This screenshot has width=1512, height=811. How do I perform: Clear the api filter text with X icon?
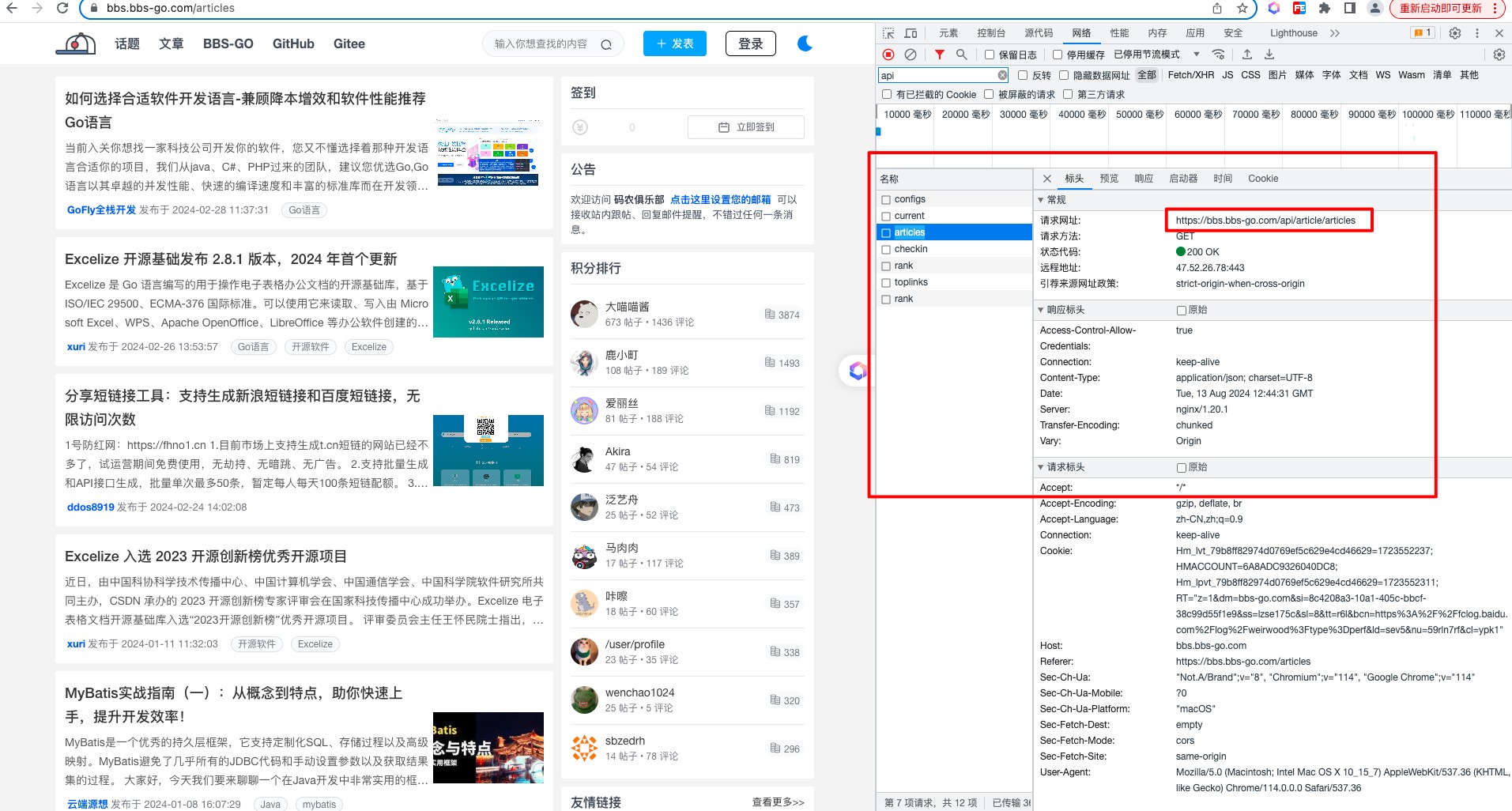1002,75
